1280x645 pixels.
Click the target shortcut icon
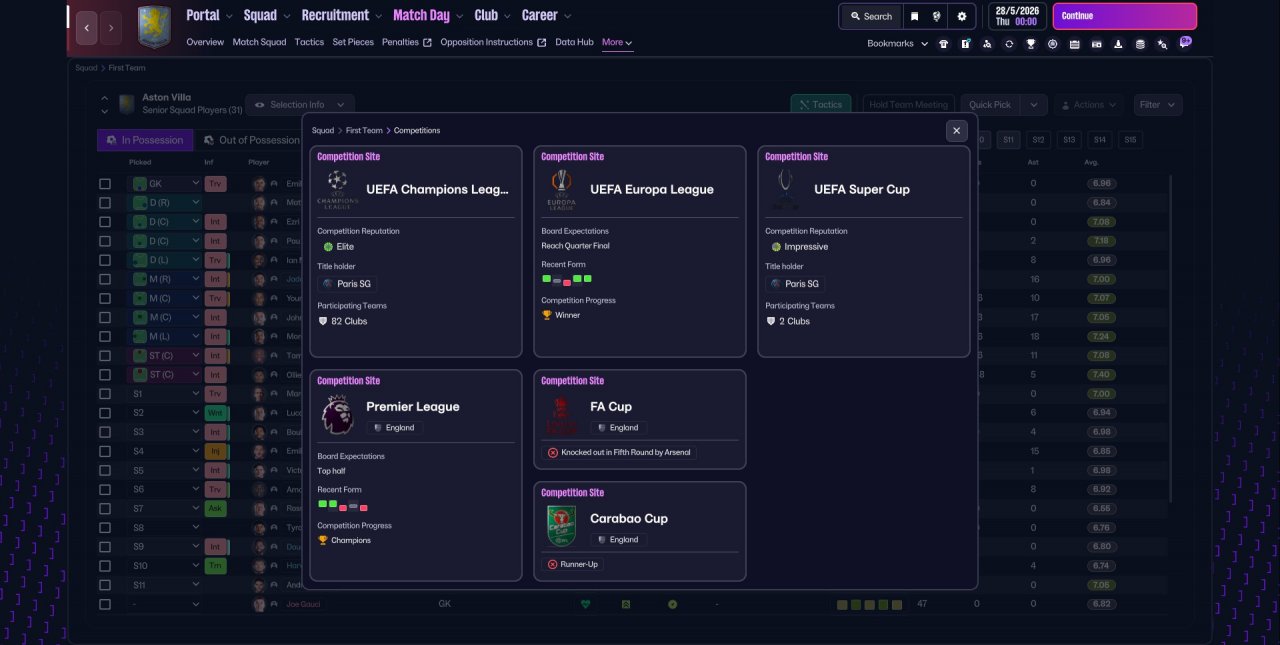(1052, 44)
